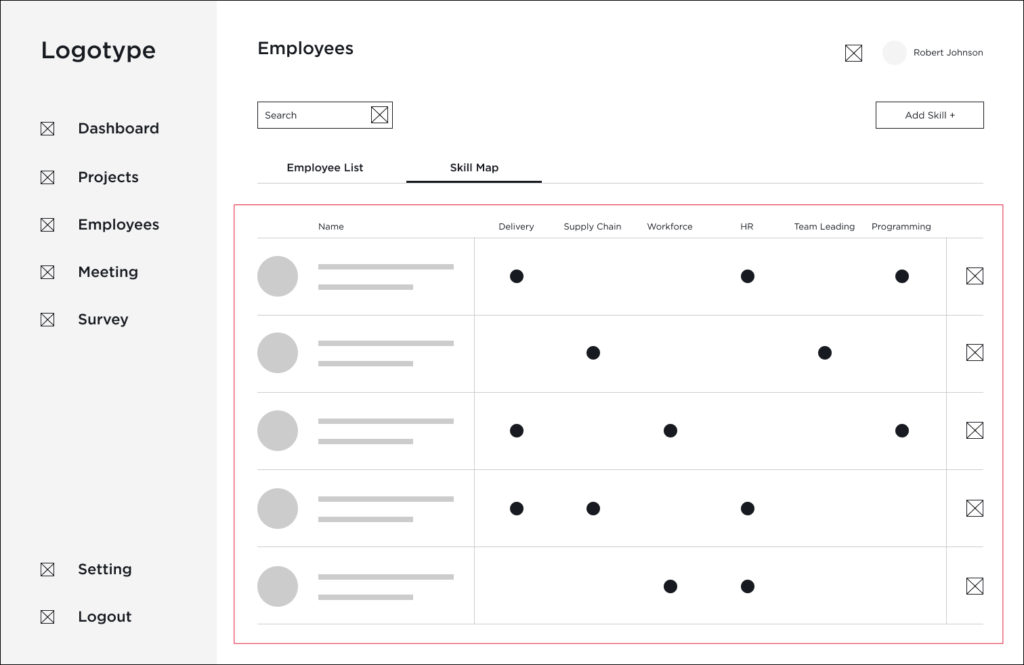Click the icon beside Survey menu item
Viewport: 1024px width, 665px height.
click(47, 320)
